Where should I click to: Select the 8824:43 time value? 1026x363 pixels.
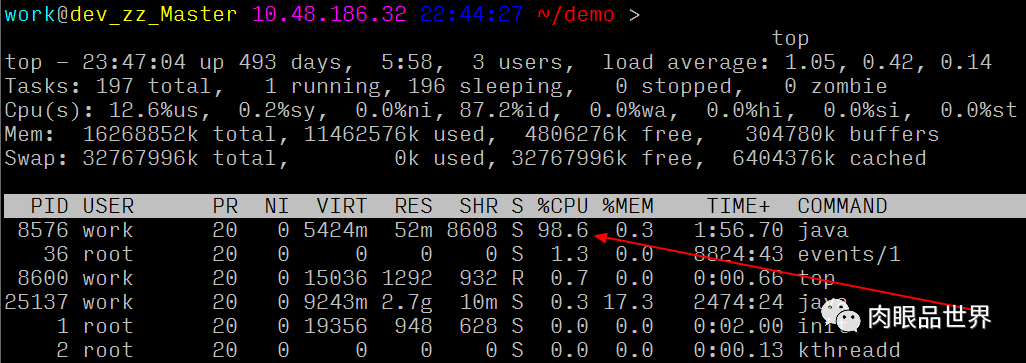click(738, 254)
